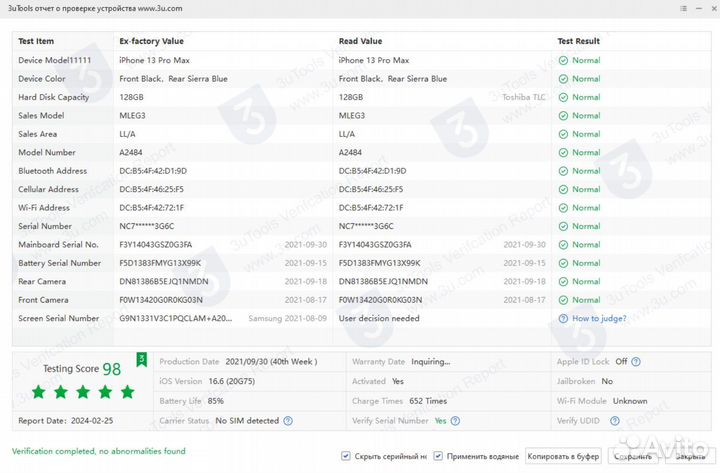Image resolution: width=720 pixels, height=473 pixels.
Task: Click the Wi-Fi Module Unknown value
Action: (630, 401)
